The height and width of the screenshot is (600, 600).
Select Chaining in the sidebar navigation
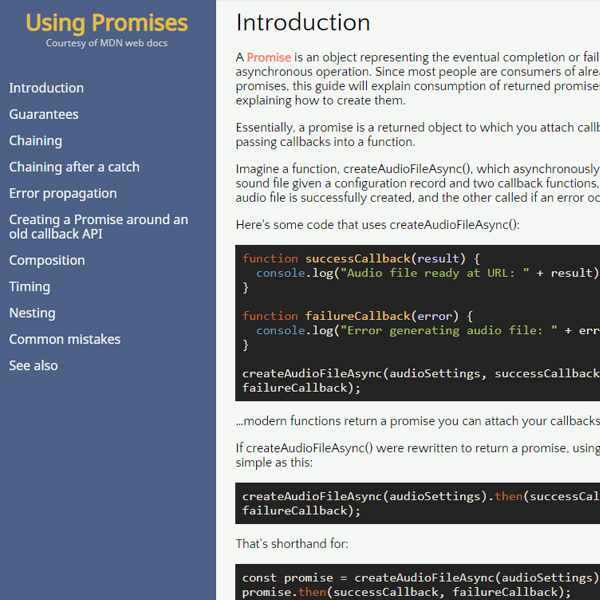(35, 141)
